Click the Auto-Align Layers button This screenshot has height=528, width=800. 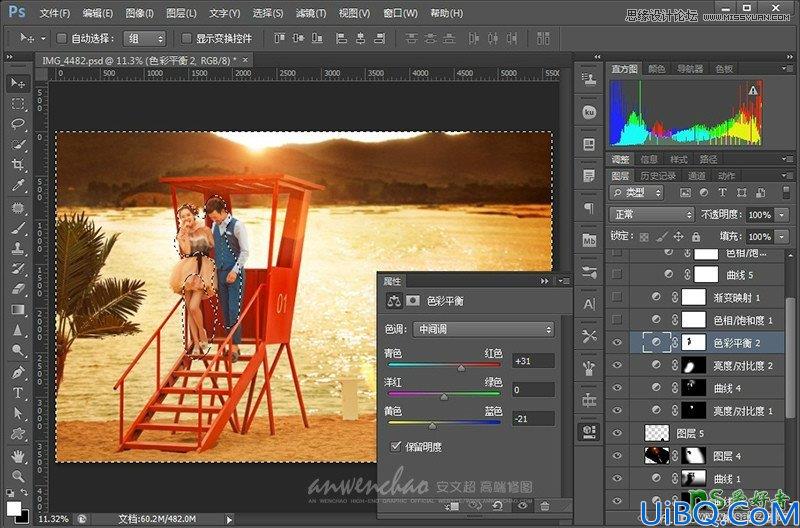point(543,38)
